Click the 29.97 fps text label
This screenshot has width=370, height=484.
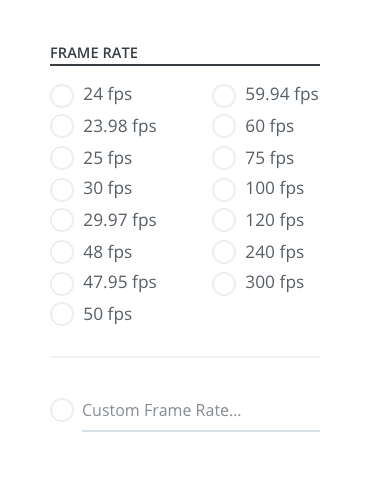[x=120, y=220]
